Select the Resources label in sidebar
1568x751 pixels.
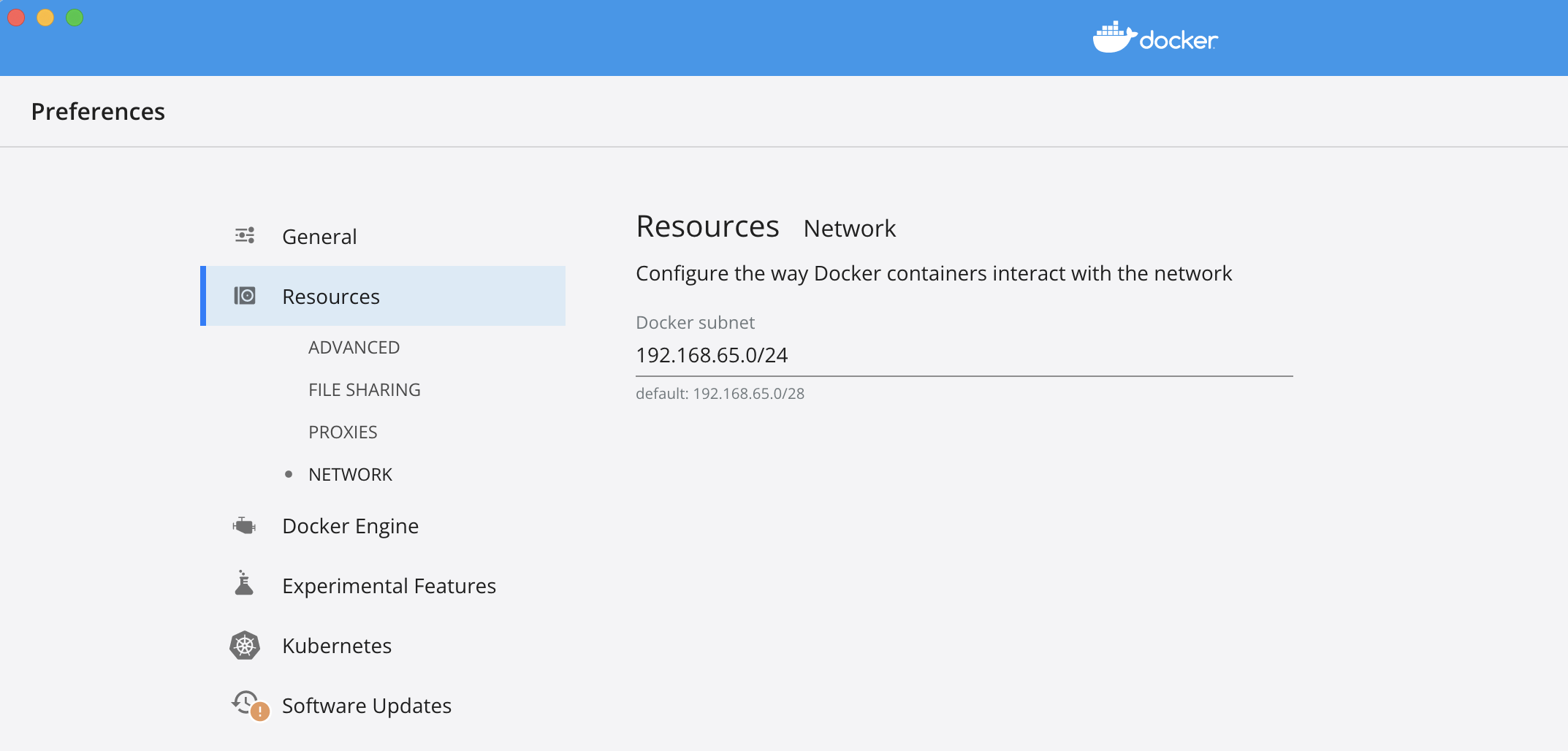(x=331, y=297)
